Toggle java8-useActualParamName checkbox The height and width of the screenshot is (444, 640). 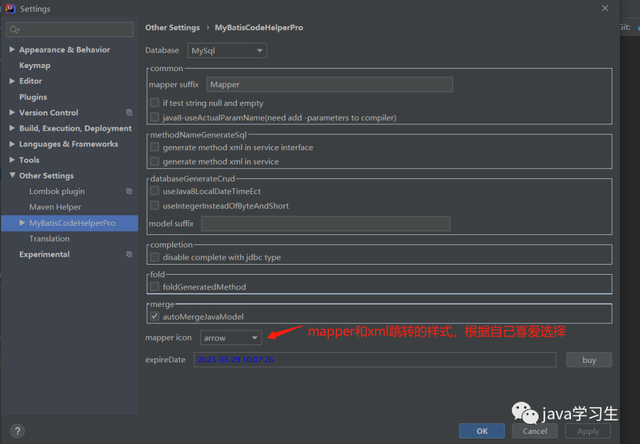click(154, 117)
